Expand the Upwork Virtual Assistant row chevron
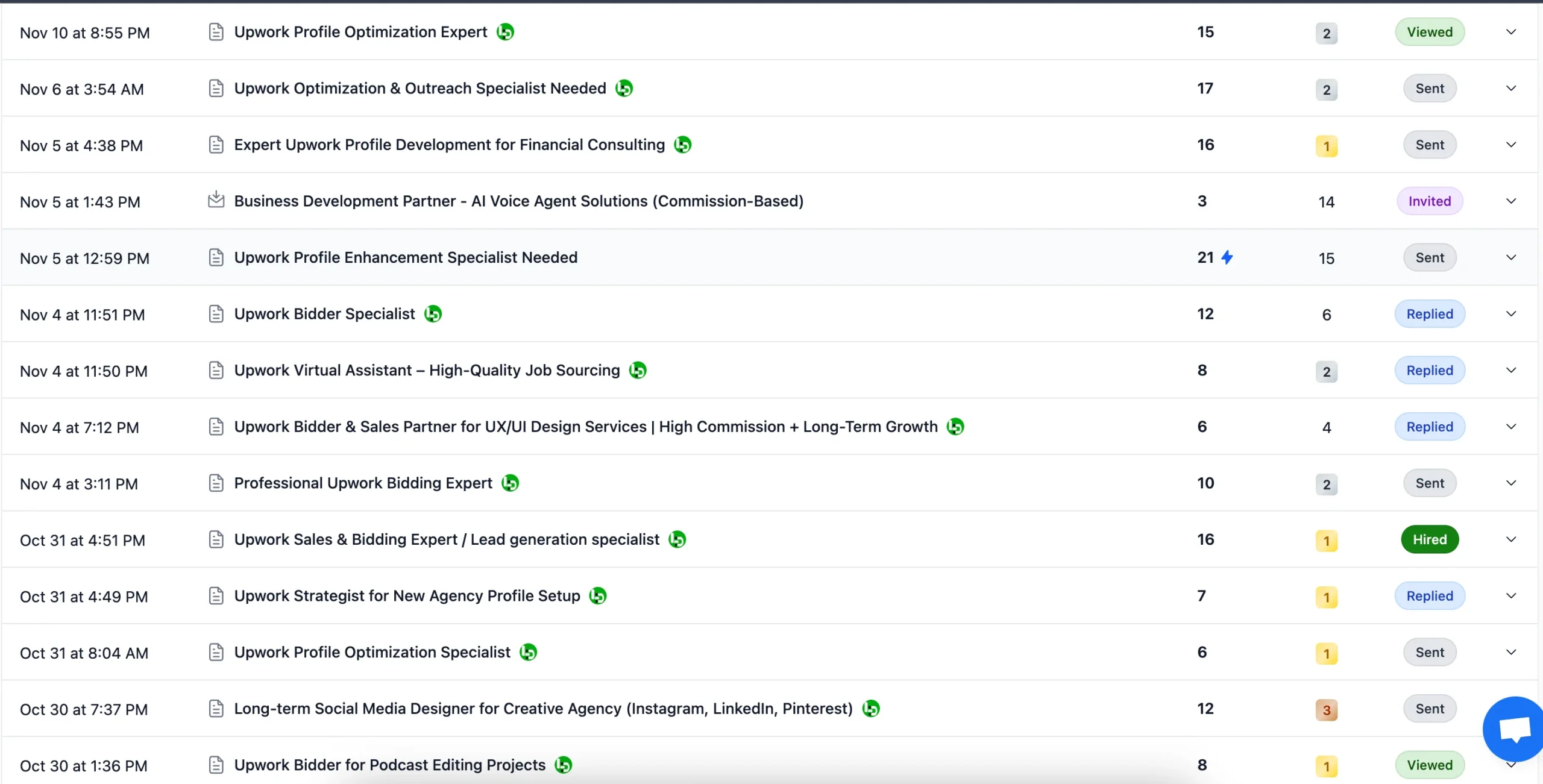This screenshot has height=784, width=1543. click(x=1510, y=371)
